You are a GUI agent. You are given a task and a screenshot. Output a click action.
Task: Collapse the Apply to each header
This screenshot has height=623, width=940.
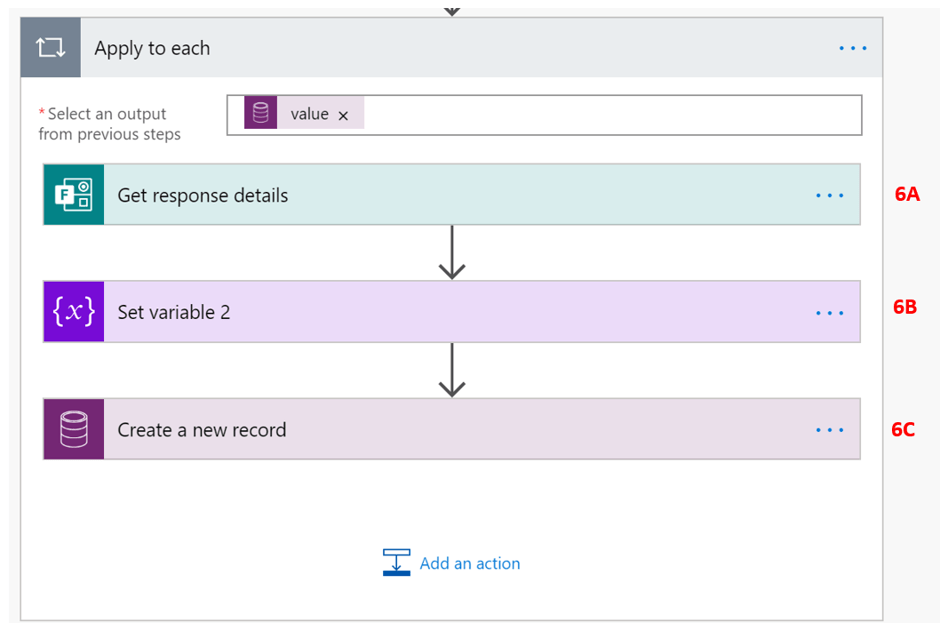[x=451, y=47]
